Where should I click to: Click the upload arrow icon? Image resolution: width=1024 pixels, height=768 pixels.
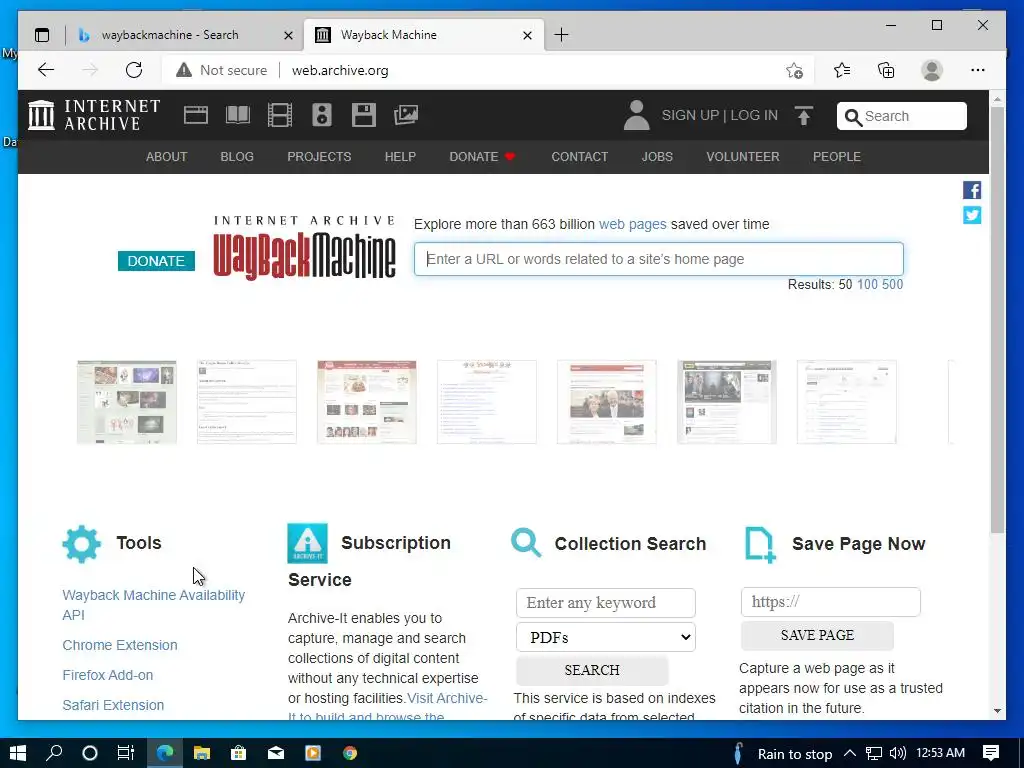[804, 116]
